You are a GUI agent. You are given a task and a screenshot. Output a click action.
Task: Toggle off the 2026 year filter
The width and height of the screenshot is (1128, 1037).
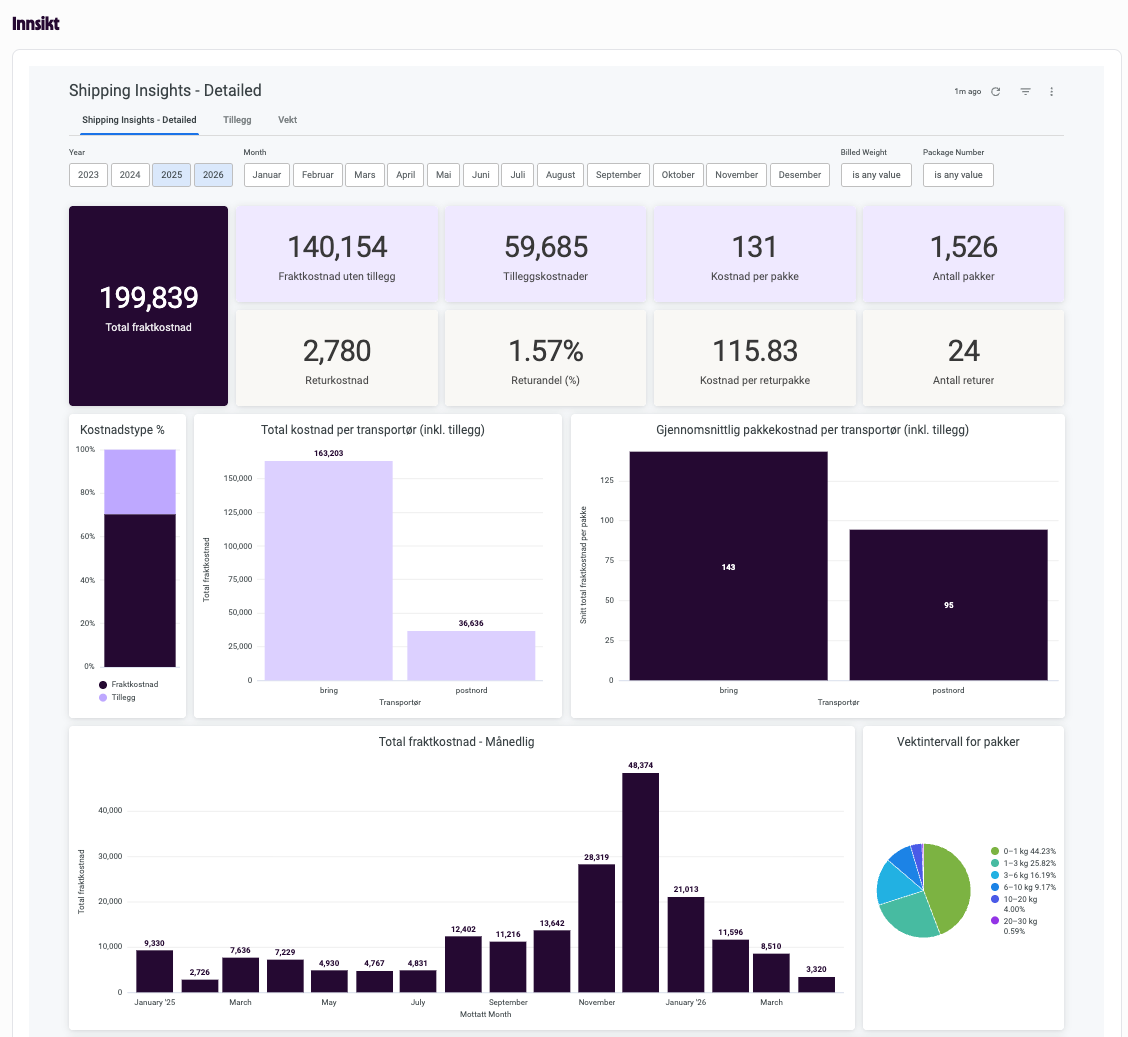[x=213, y=174]
